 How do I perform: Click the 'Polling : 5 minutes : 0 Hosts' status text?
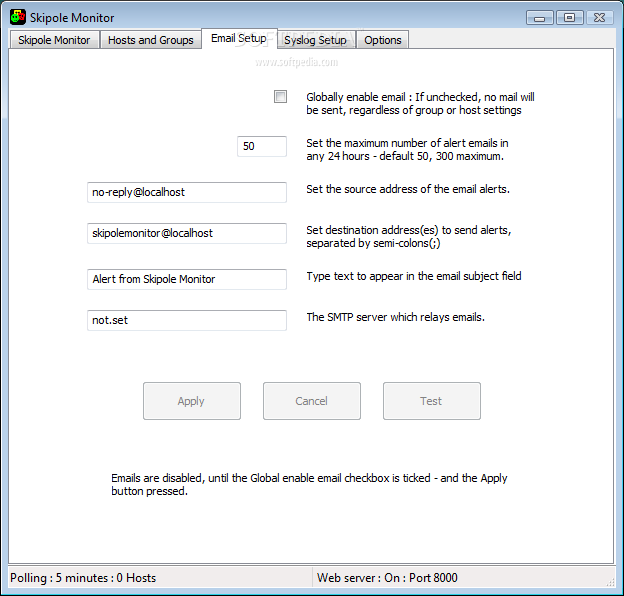pos(83,578)
